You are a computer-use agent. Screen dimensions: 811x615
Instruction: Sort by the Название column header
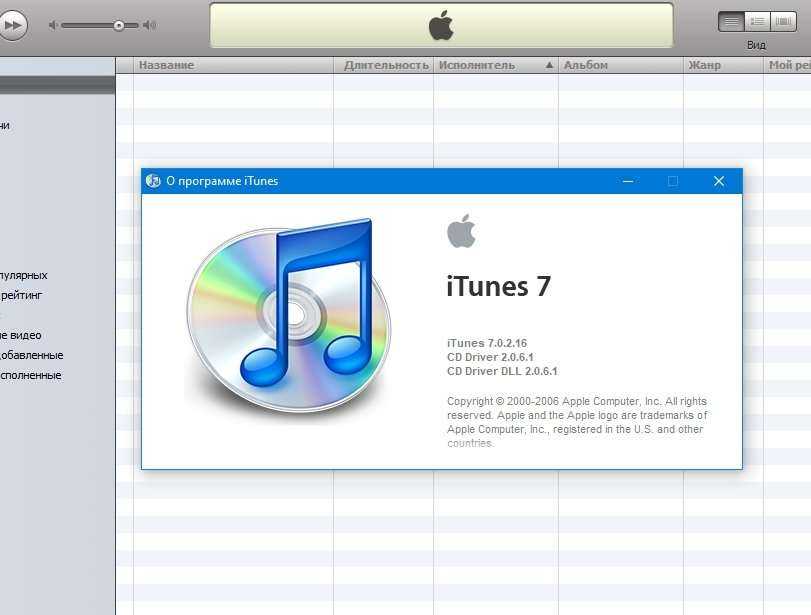tap(233, 65)
